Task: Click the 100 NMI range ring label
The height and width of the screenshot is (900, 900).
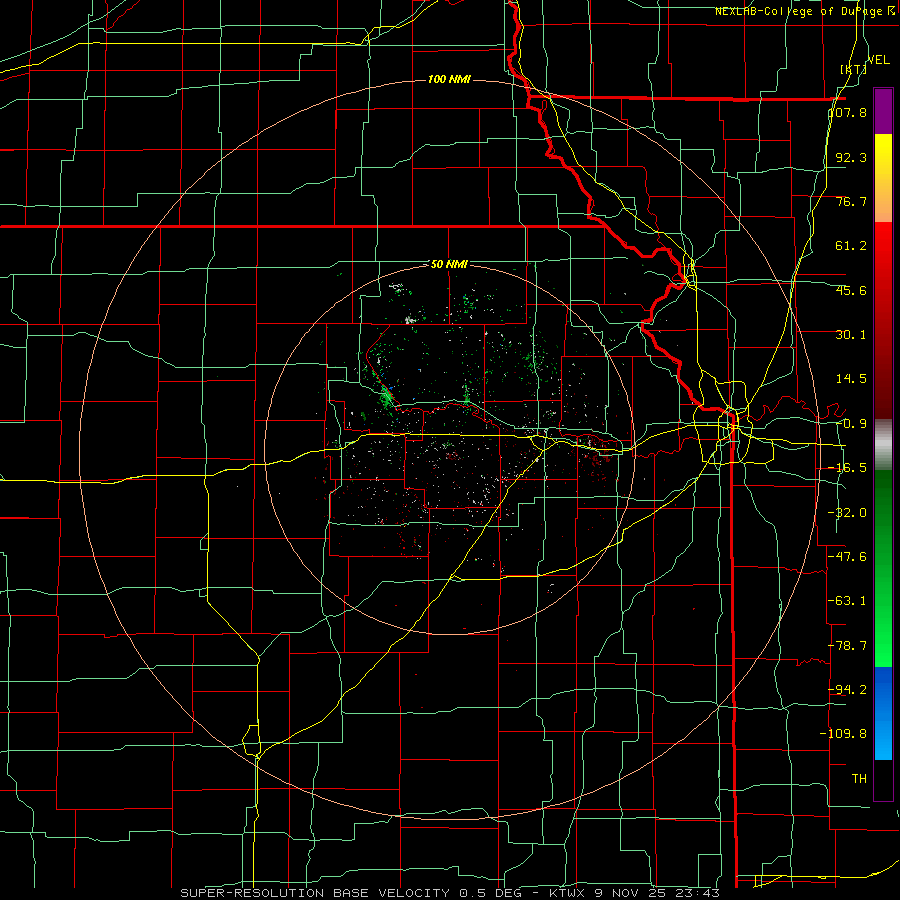Action: pyautogui.click(x=449, y=79)
